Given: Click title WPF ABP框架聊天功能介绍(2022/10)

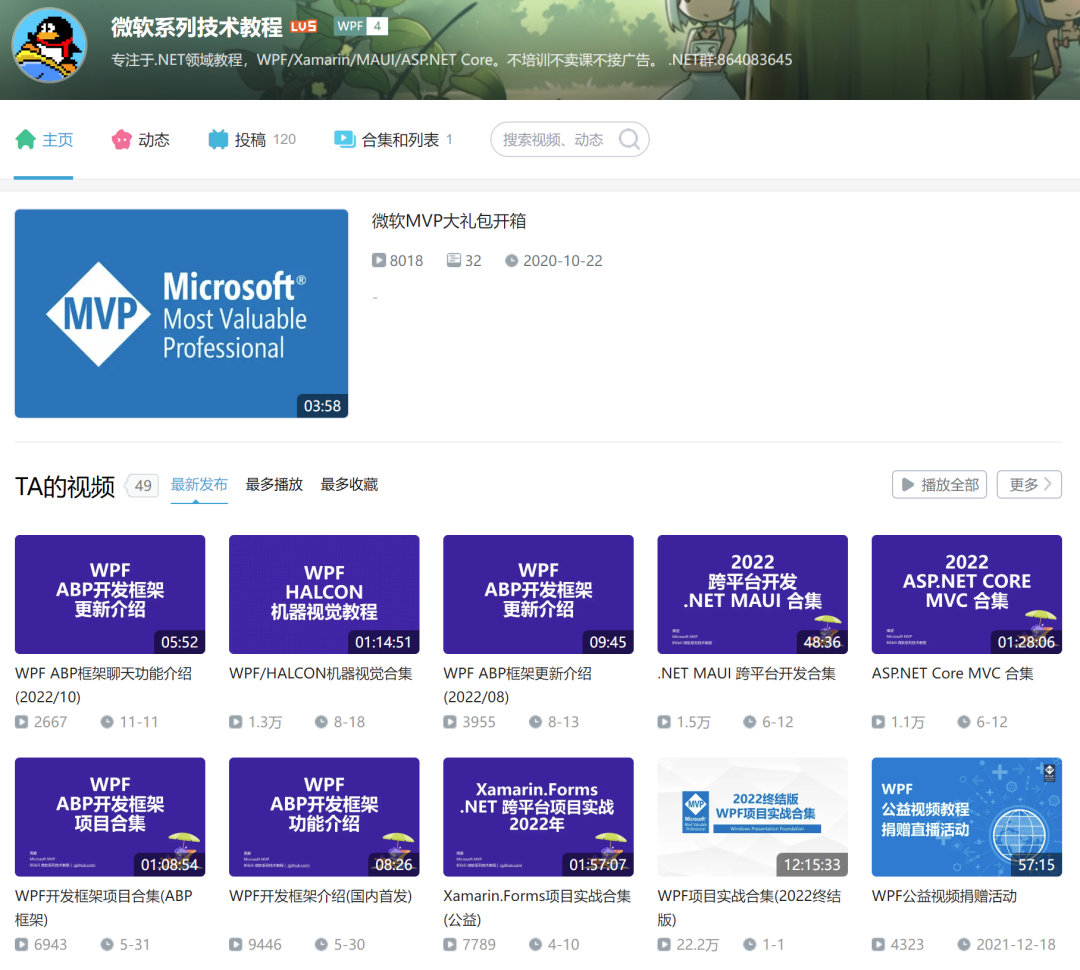Looking at the screenshot, I should [x=103, y=685].
